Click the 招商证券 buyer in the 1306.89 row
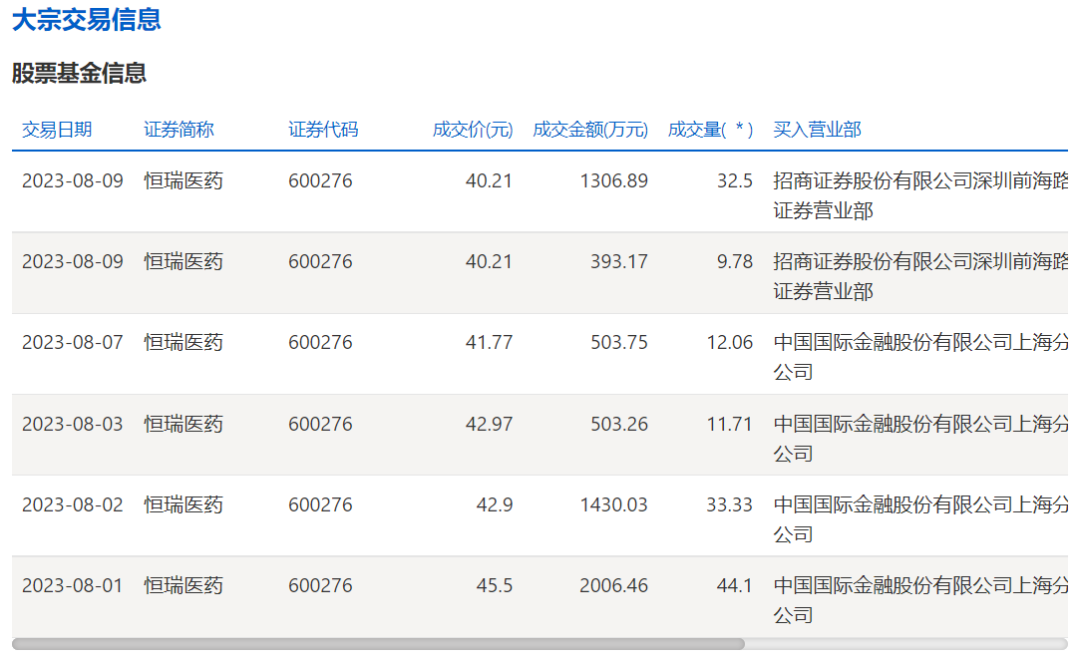Screen dimensions: 1080x659 tap(920, 195)
